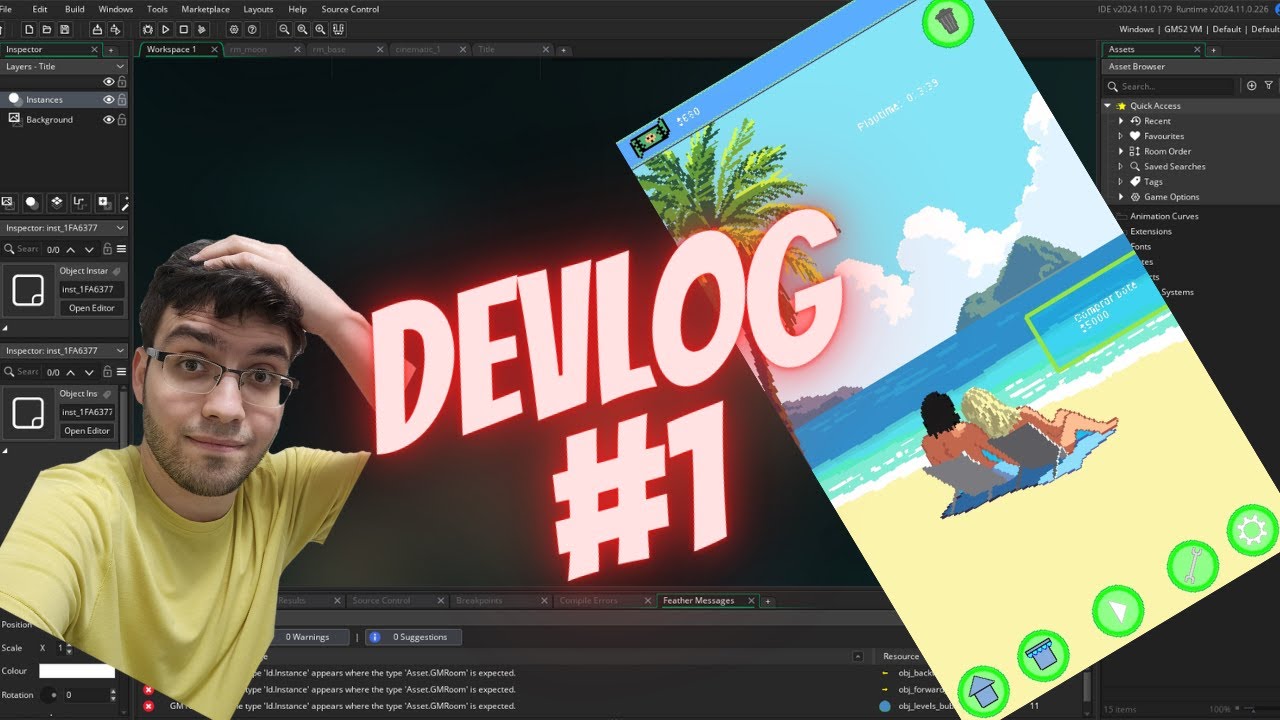Toggle all-layers lock icon above Instances

point(122,82)
